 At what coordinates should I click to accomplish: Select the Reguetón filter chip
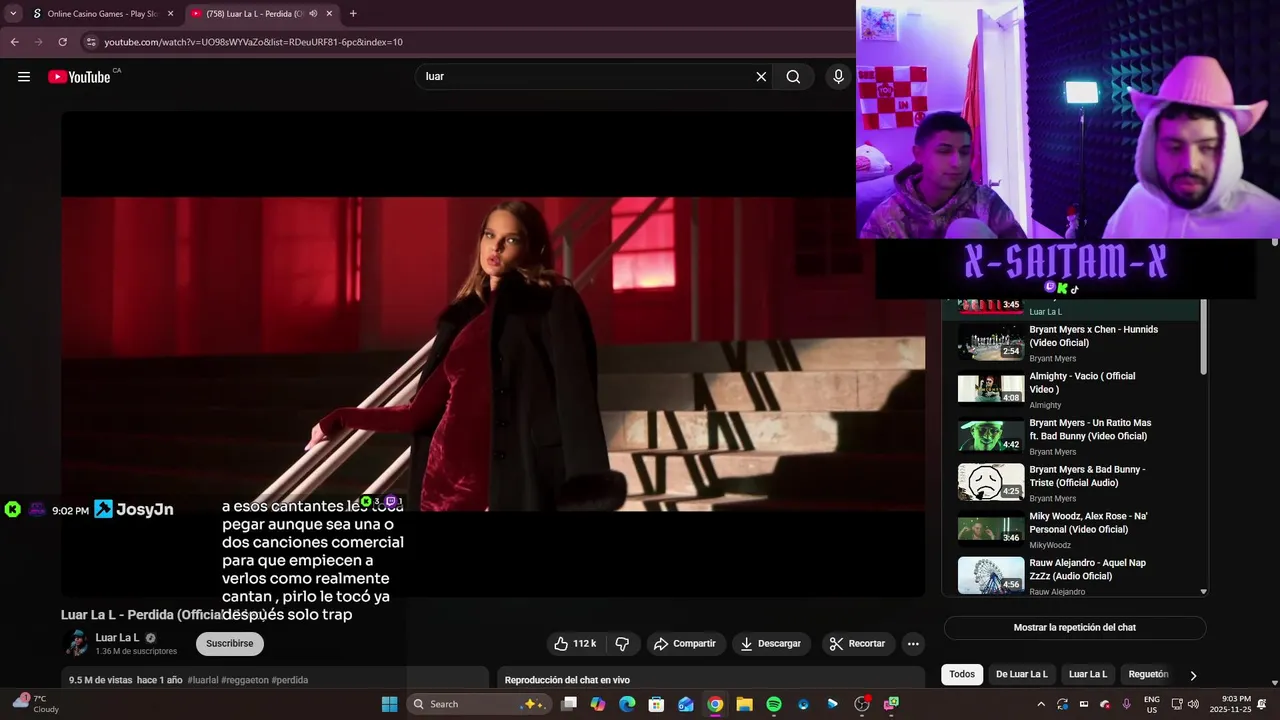click(x=1148, y=675)
